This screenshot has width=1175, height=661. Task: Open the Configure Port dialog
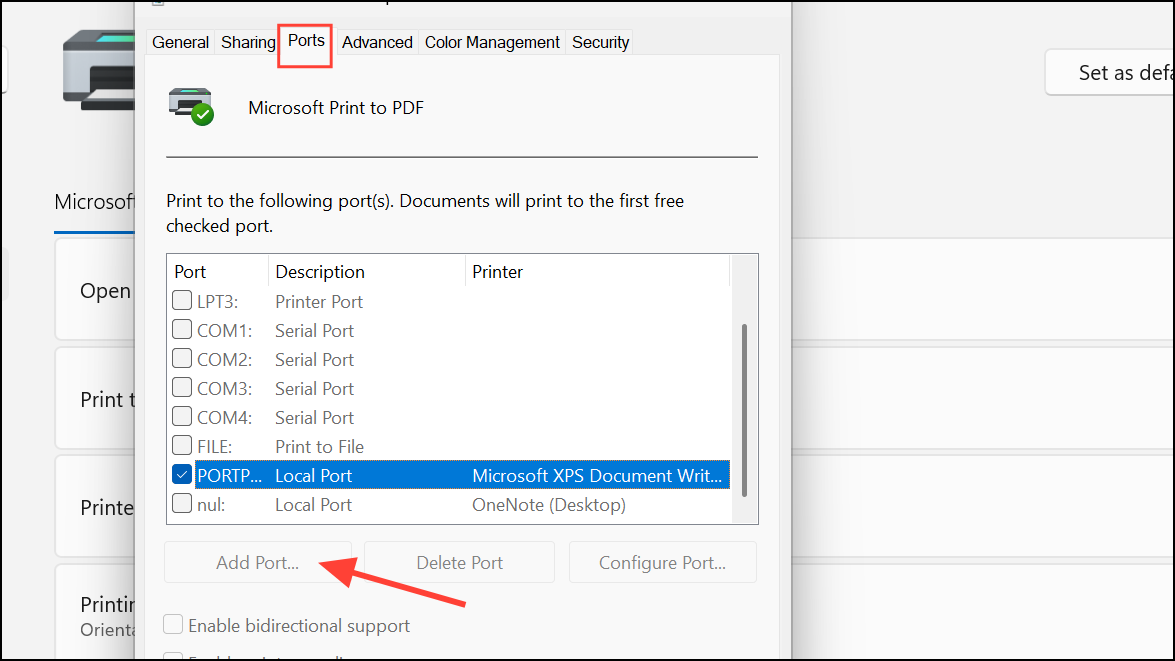tap(662, 562)
